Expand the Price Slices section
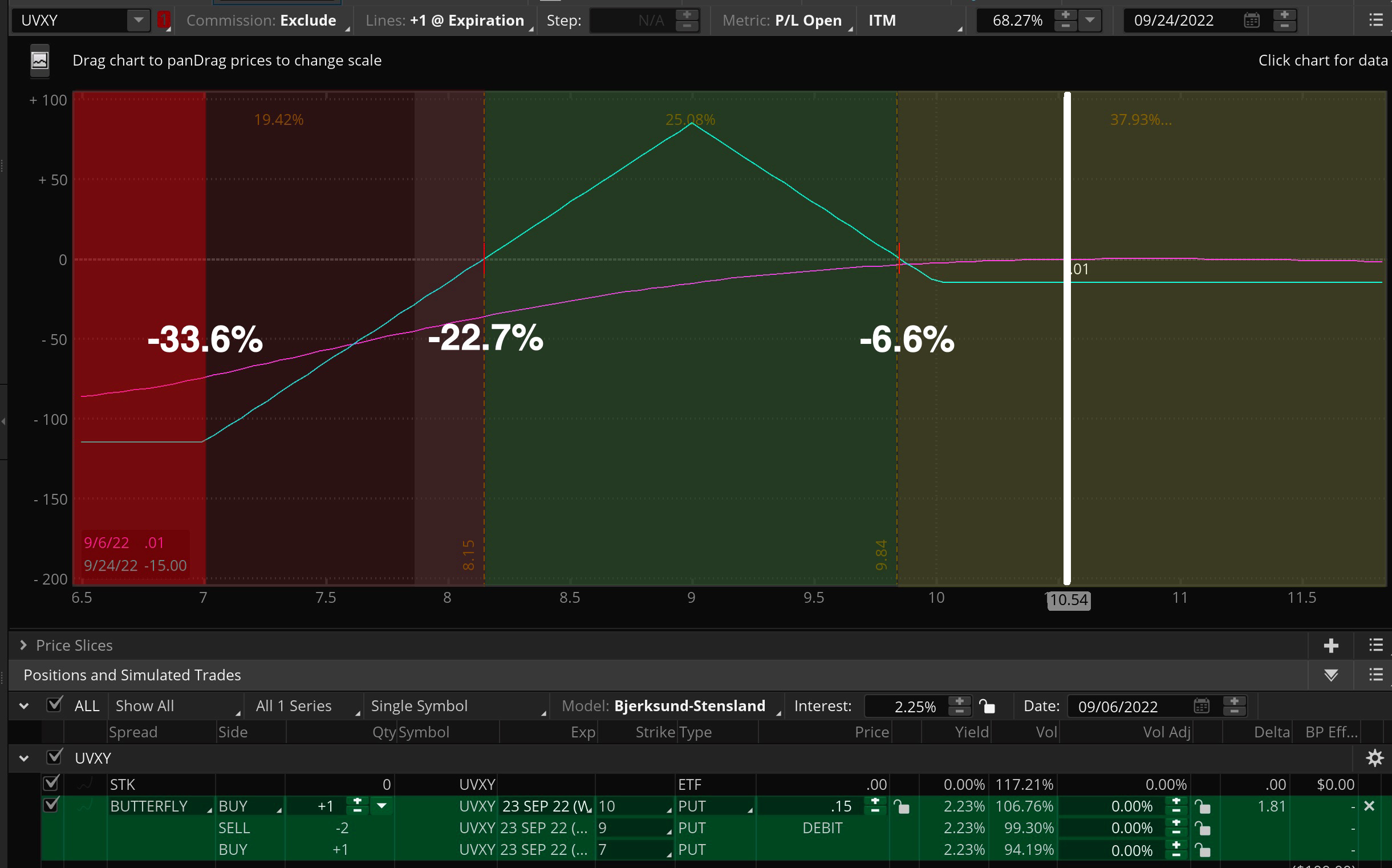This screenshot has width=1392, height=868. pos(23,645)
